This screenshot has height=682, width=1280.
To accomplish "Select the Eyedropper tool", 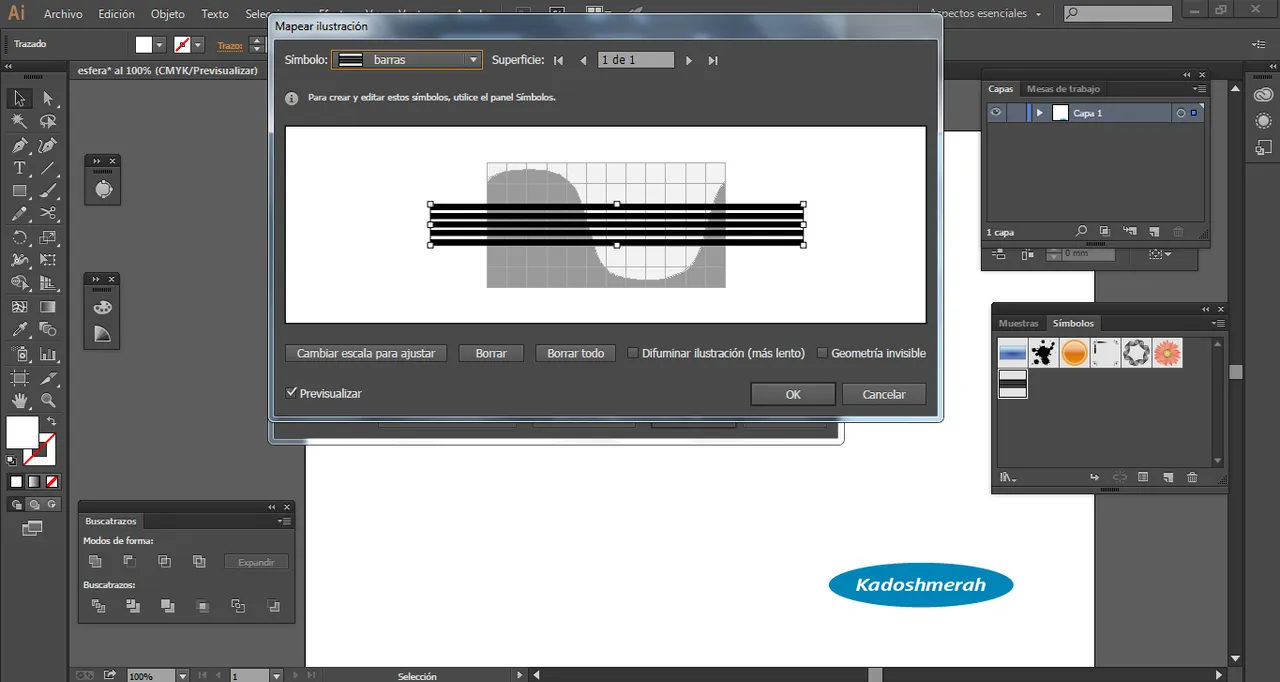I will coord(19,330).
